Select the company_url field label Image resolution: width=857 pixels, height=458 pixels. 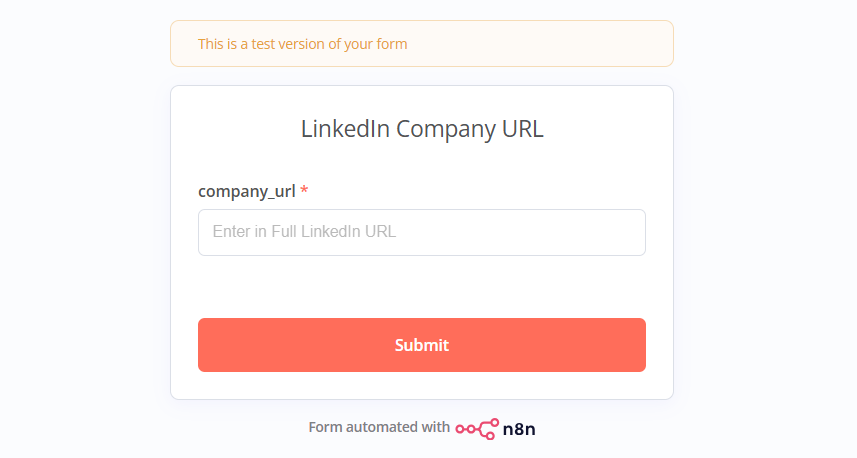pos(246,191)
